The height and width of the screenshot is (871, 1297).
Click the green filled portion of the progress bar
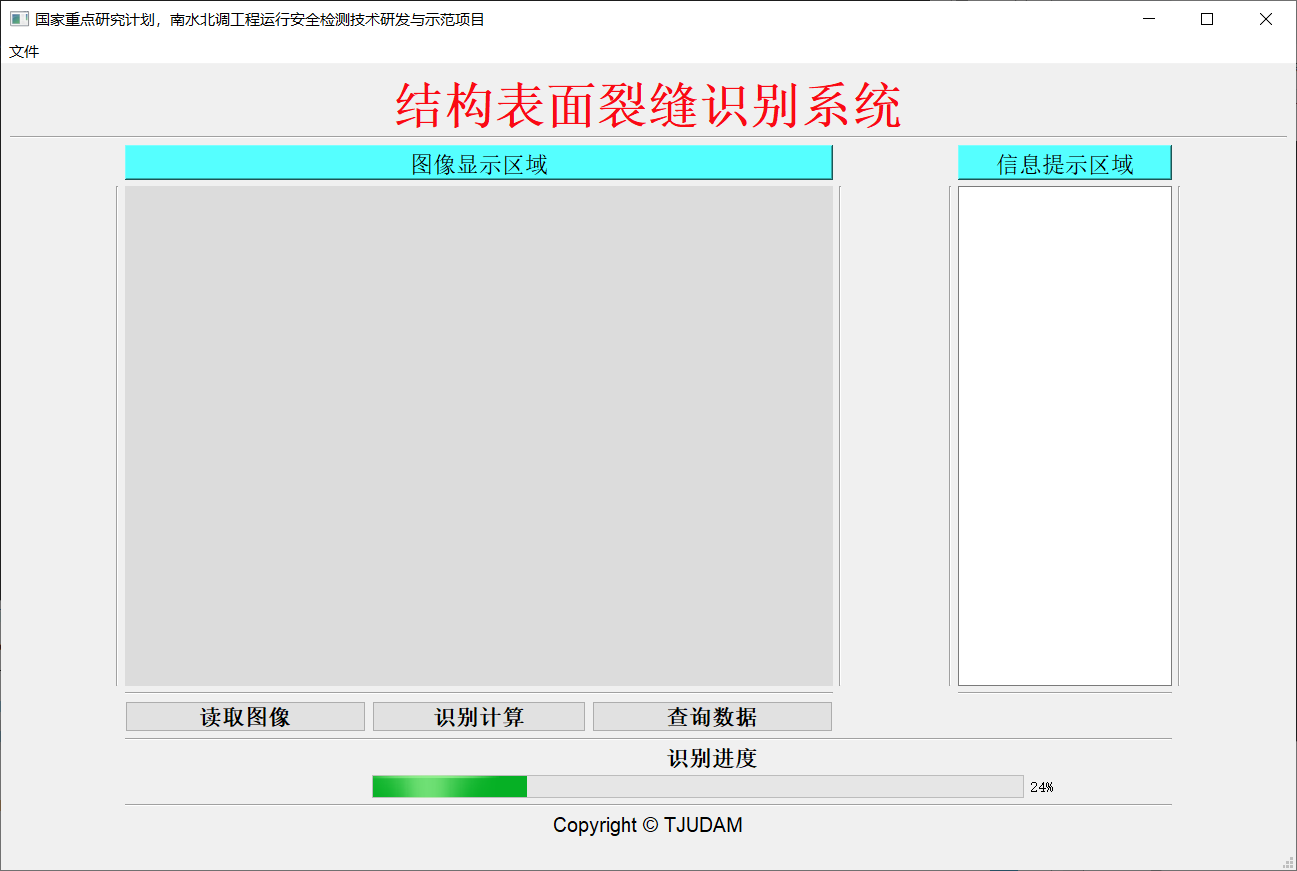450,786
